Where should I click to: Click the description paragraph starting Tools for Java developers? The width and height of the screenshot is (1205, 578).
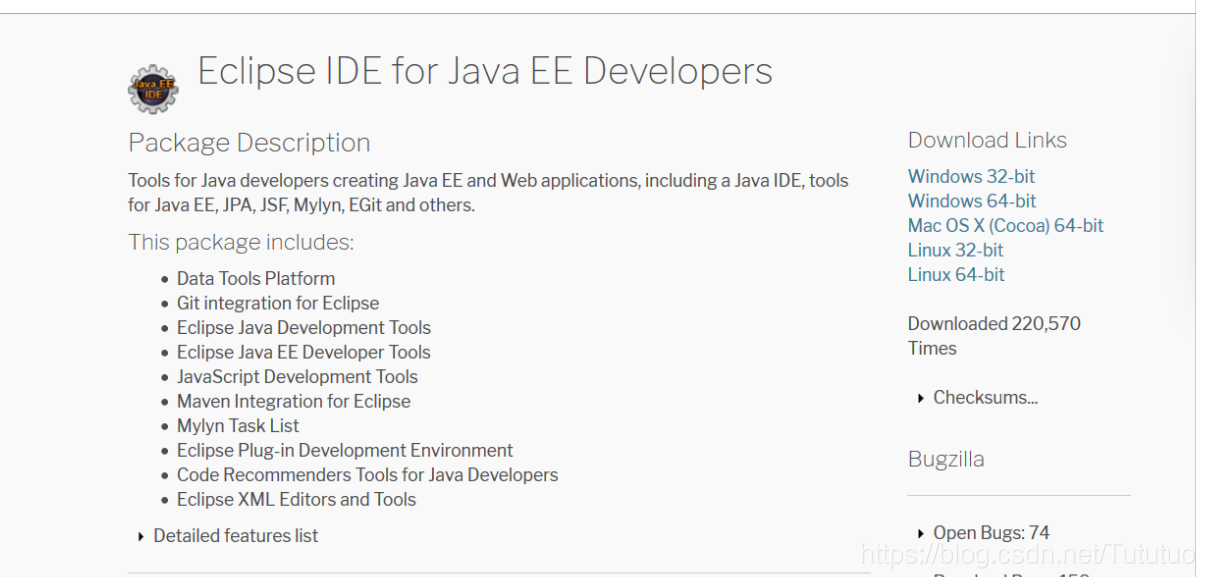coord(488,193)
